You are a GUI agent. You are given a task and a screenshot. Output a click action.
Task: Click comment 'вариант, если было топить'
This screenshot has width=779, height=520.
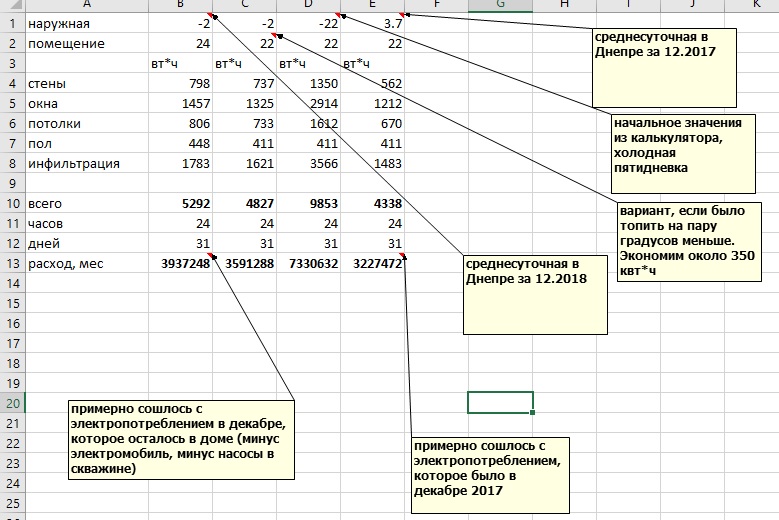coord(690,242)
